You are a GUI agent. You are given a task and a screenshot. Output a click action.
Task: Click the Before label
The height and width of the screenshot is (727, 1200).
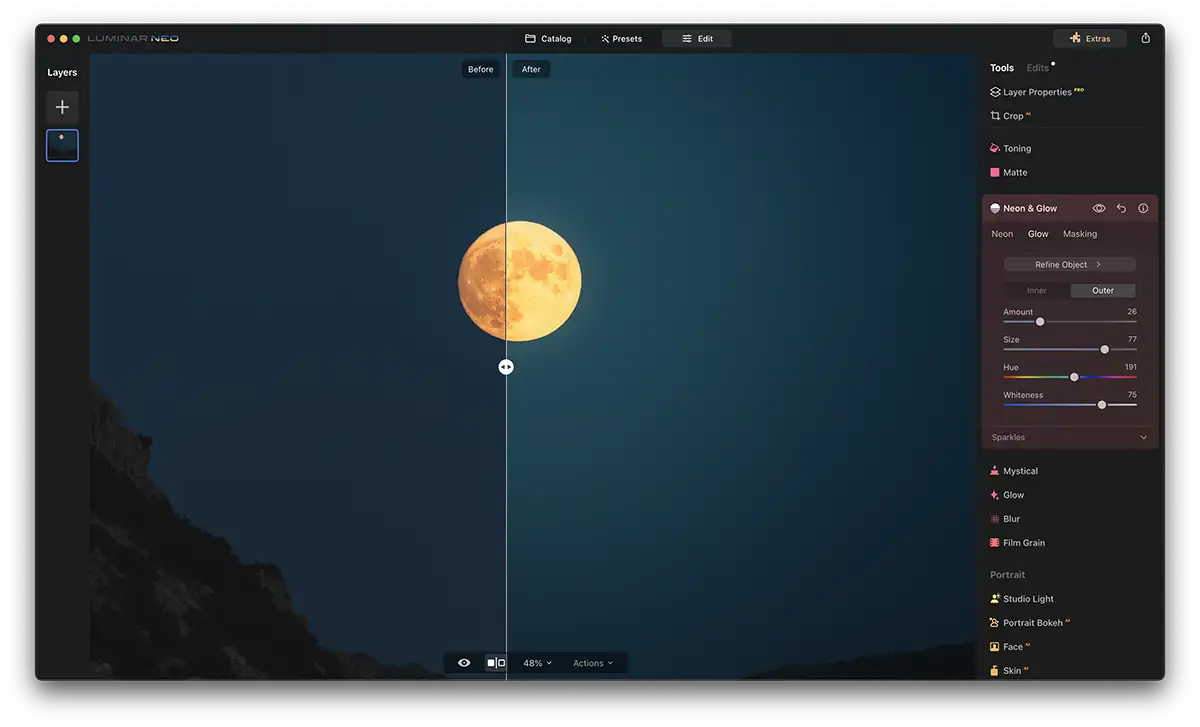[x=481, y=69]
